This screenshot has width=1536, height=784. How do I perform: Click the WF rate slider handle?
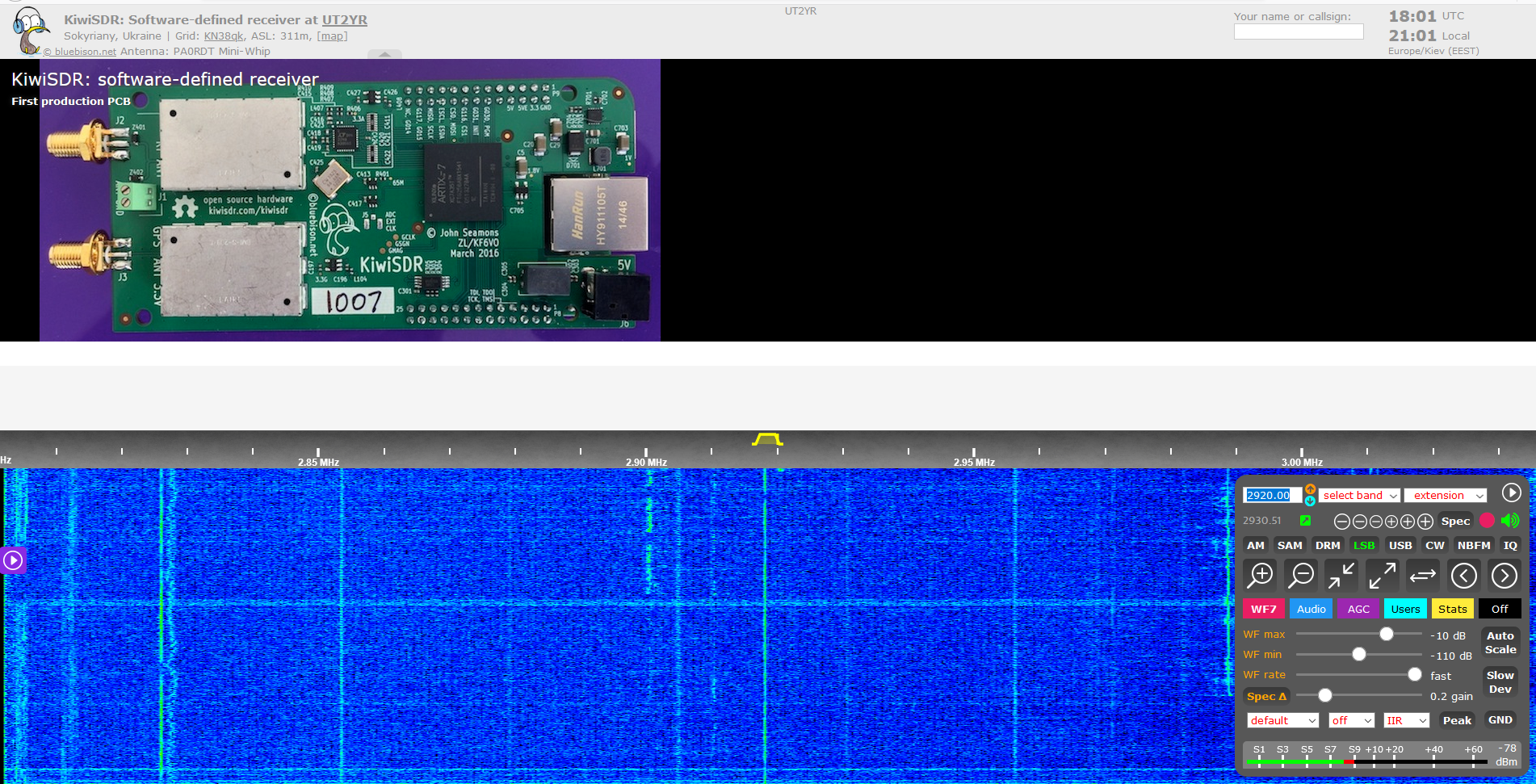coord(1415,674)
